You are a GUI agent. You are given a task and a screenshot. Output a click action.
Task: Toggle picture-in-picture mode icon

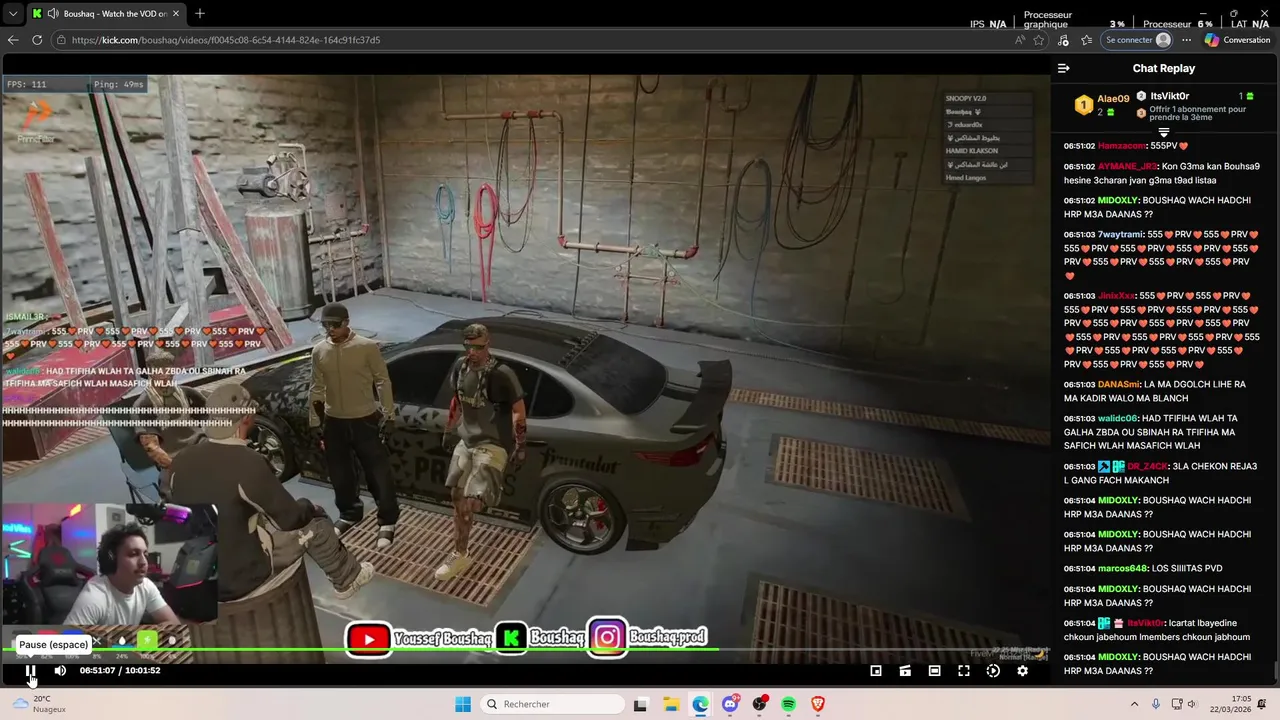tap(876, 671)
